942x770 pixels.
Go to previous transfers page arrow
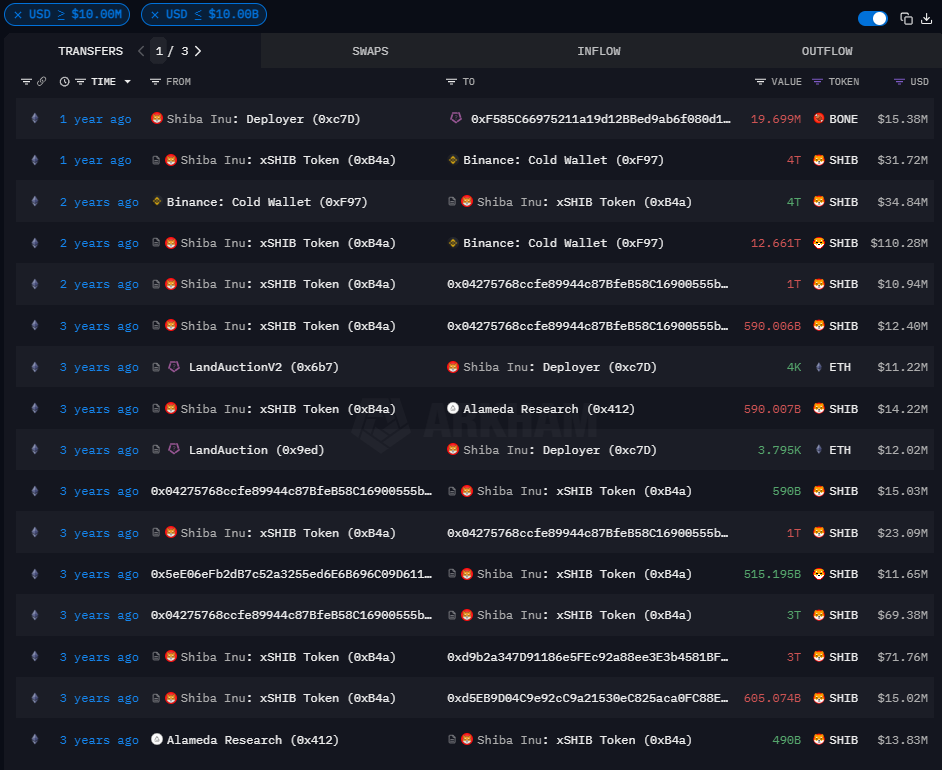(141, 51)
